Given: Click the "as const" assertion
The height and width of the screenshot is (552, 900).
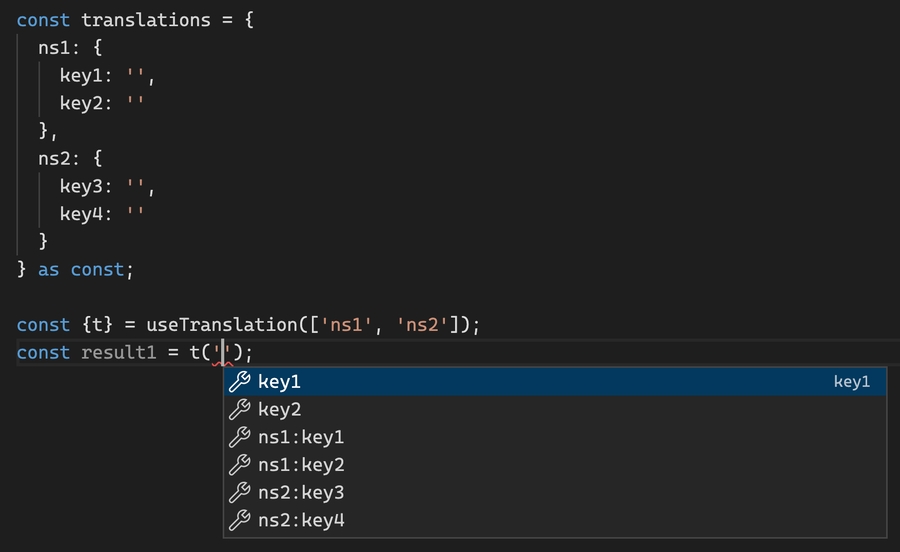Looking at the screenshot, I should coord(81,269).
